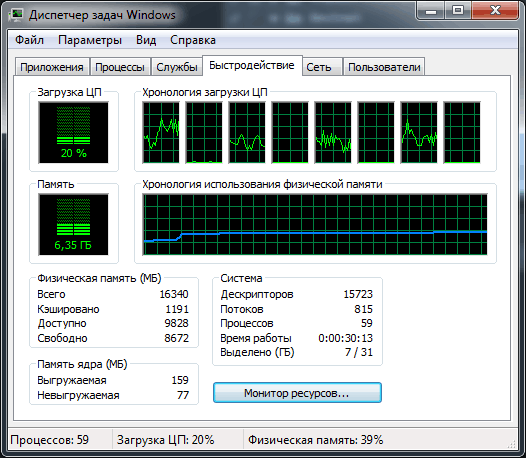Click the physical memory usage history graph

(x=315, y=224)
